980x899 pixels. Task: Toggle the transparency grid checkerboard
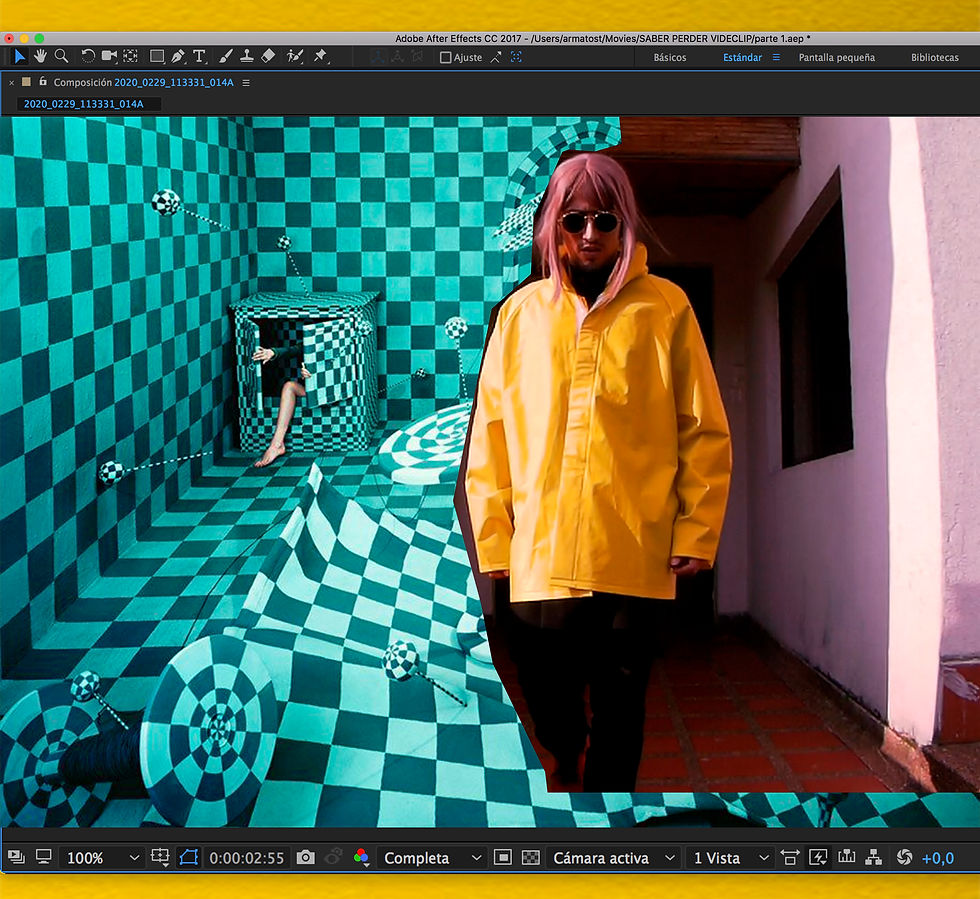point(531,857)
